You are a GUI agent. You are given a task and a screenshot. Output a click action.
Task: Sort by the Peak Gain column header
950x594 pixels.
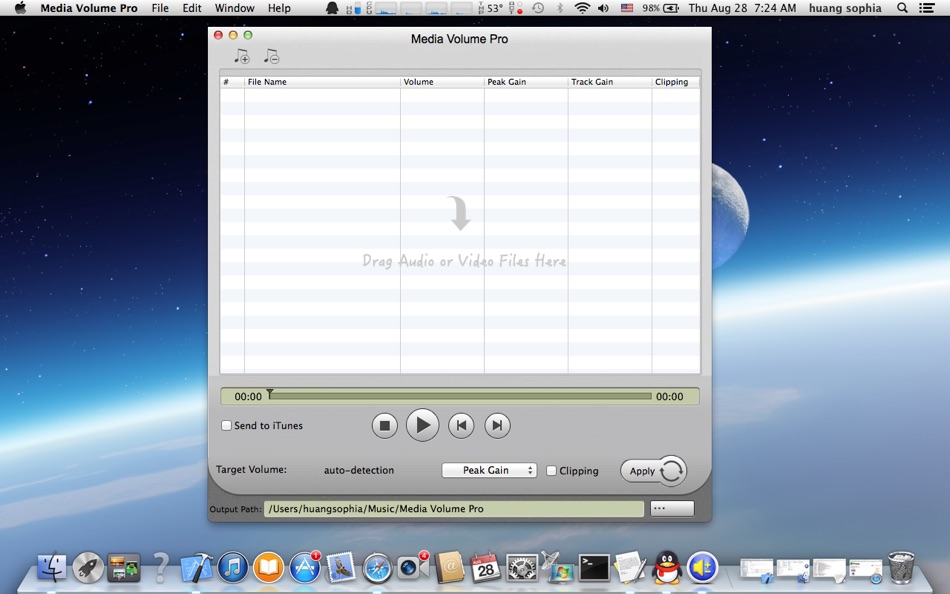pos(526,82)
